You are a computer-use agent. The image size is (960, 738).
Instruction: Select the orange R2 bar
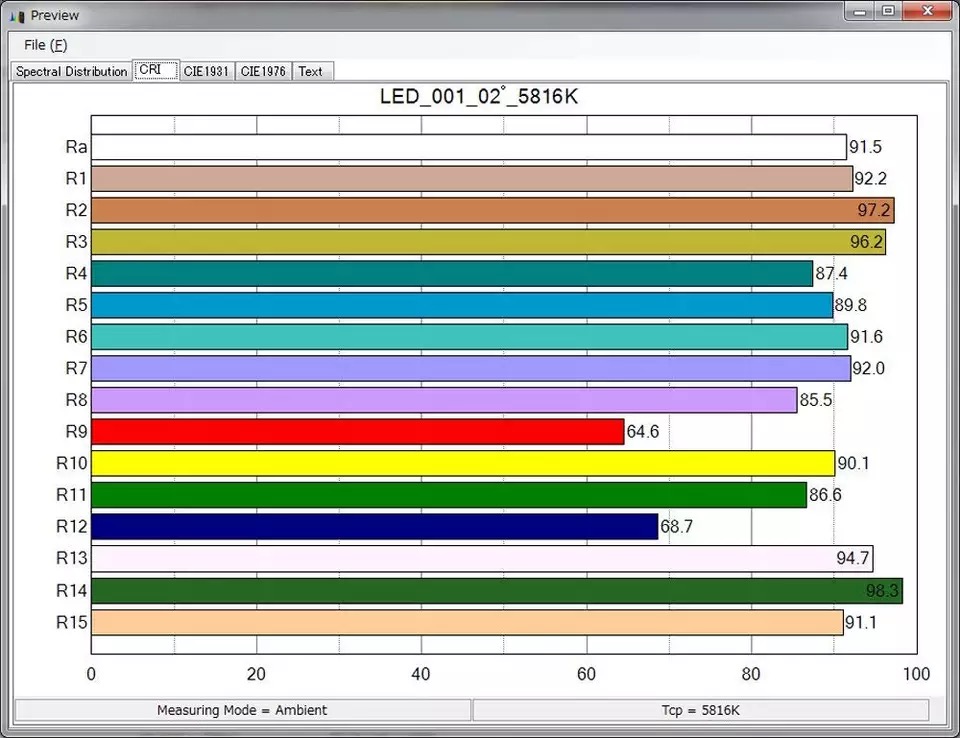492,211
